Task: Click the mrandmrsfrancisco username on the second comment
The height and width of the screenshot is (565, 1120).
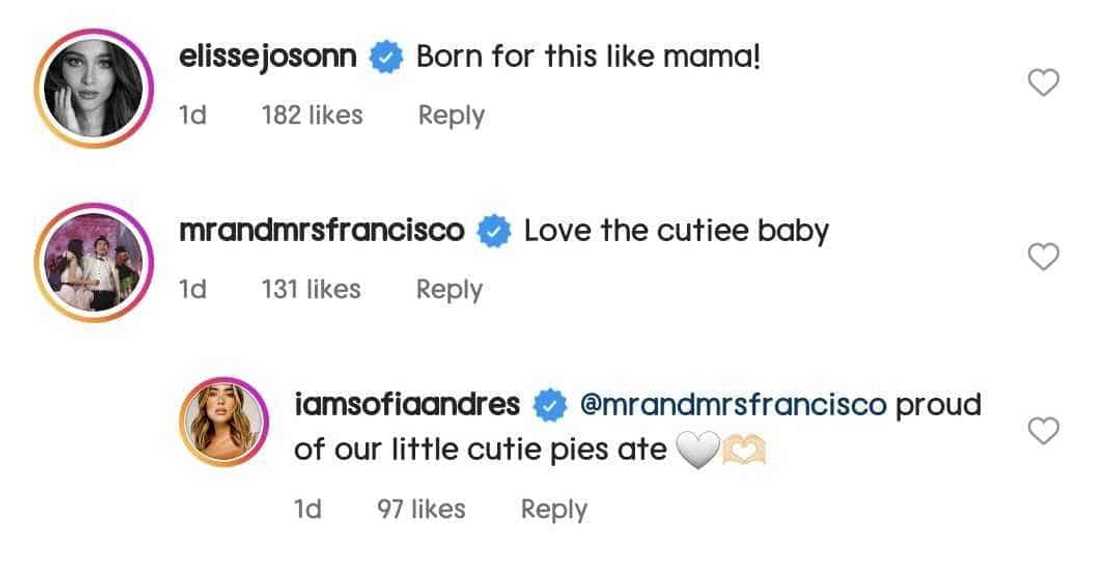Action: coord(321,232)
